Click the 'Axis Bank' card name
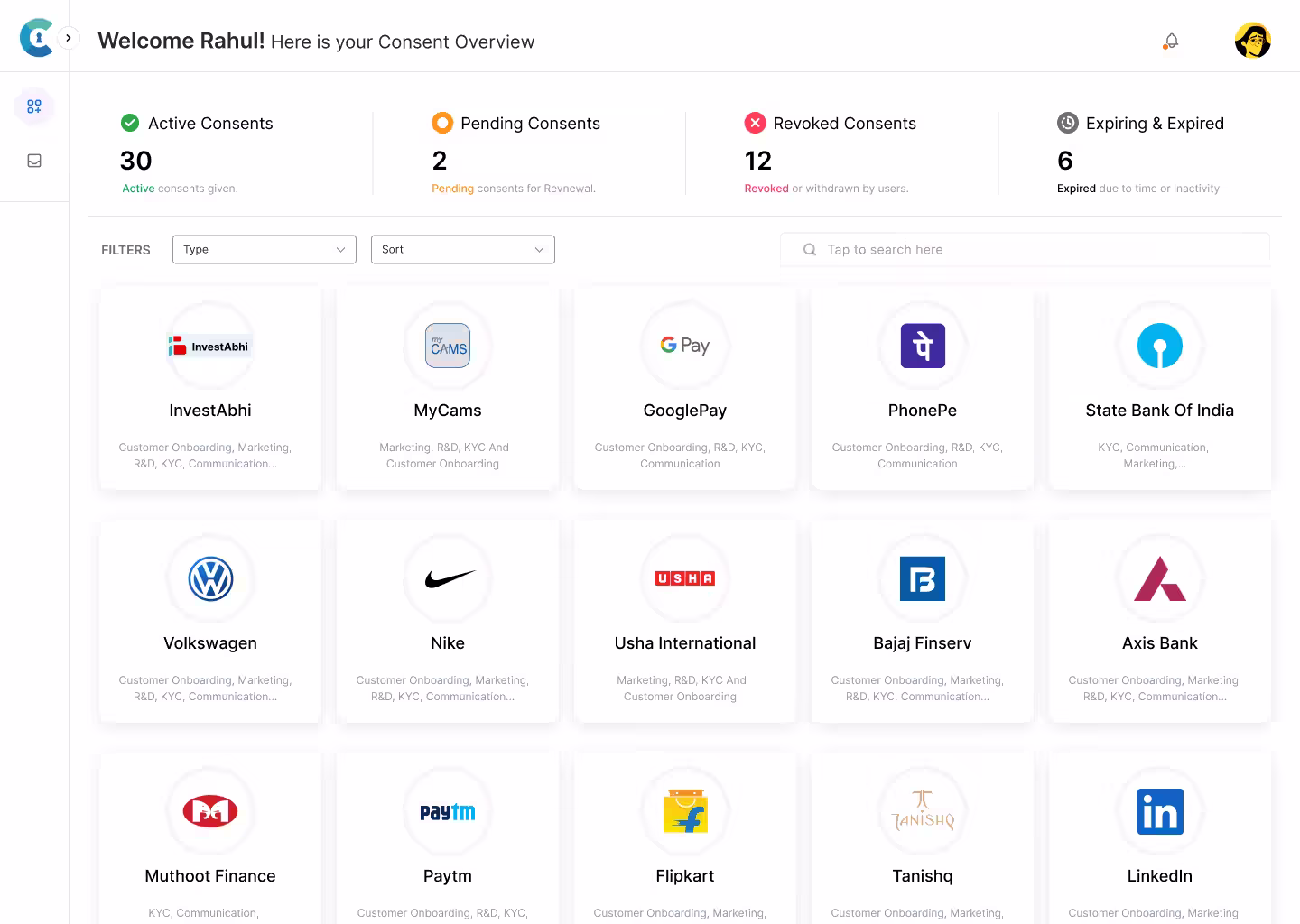The width and height of the screenshot is (1300, 924). [x=1160, y=643]
